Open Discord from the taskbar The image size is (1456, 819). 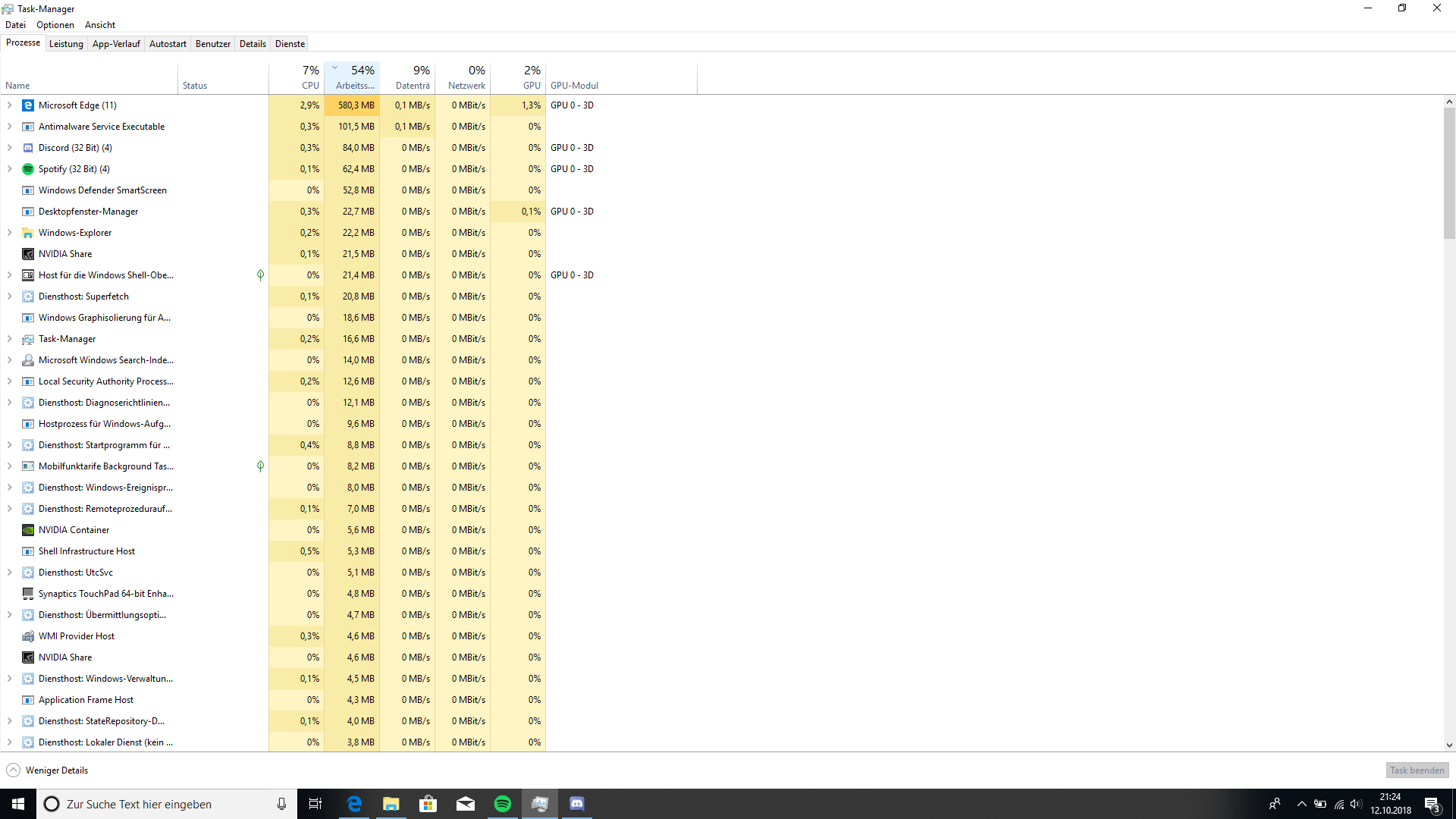click(x=576, y=804)
